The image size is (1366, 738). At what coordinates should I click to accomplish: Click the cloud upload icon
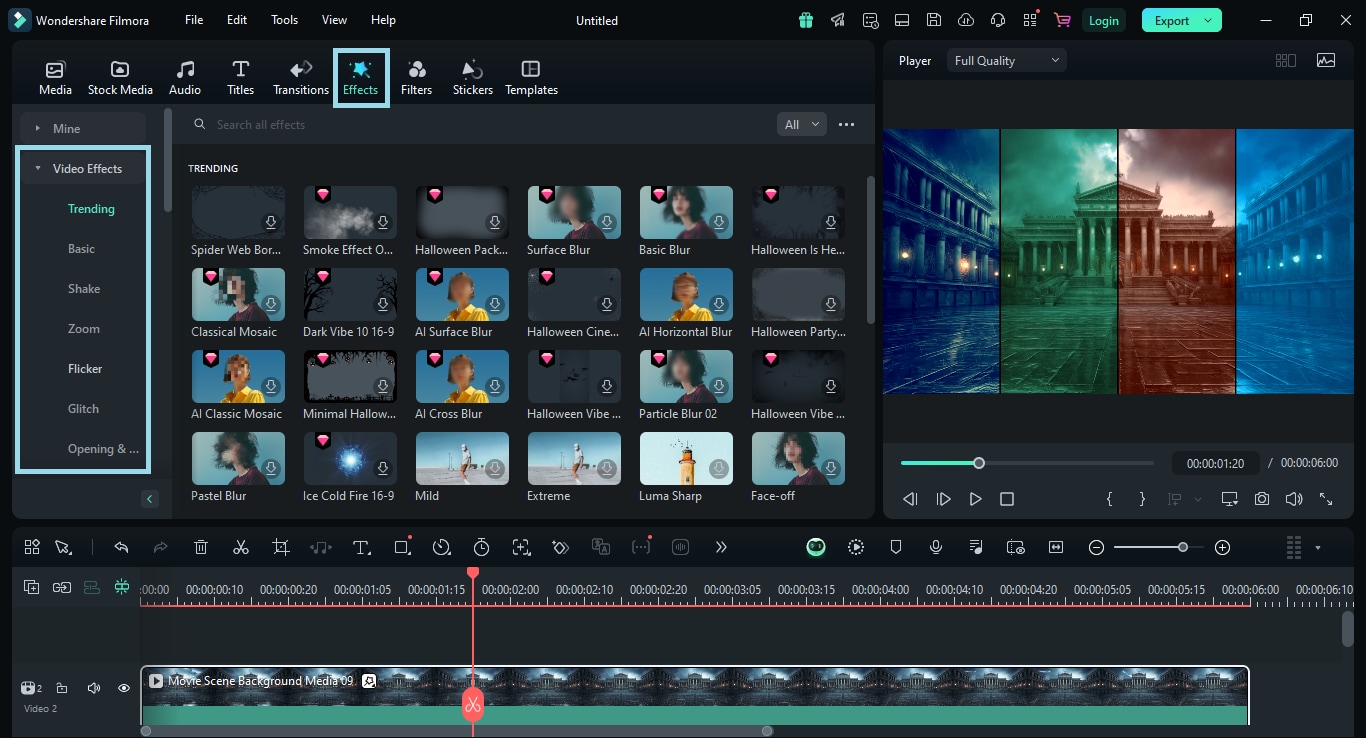[966, 20]
